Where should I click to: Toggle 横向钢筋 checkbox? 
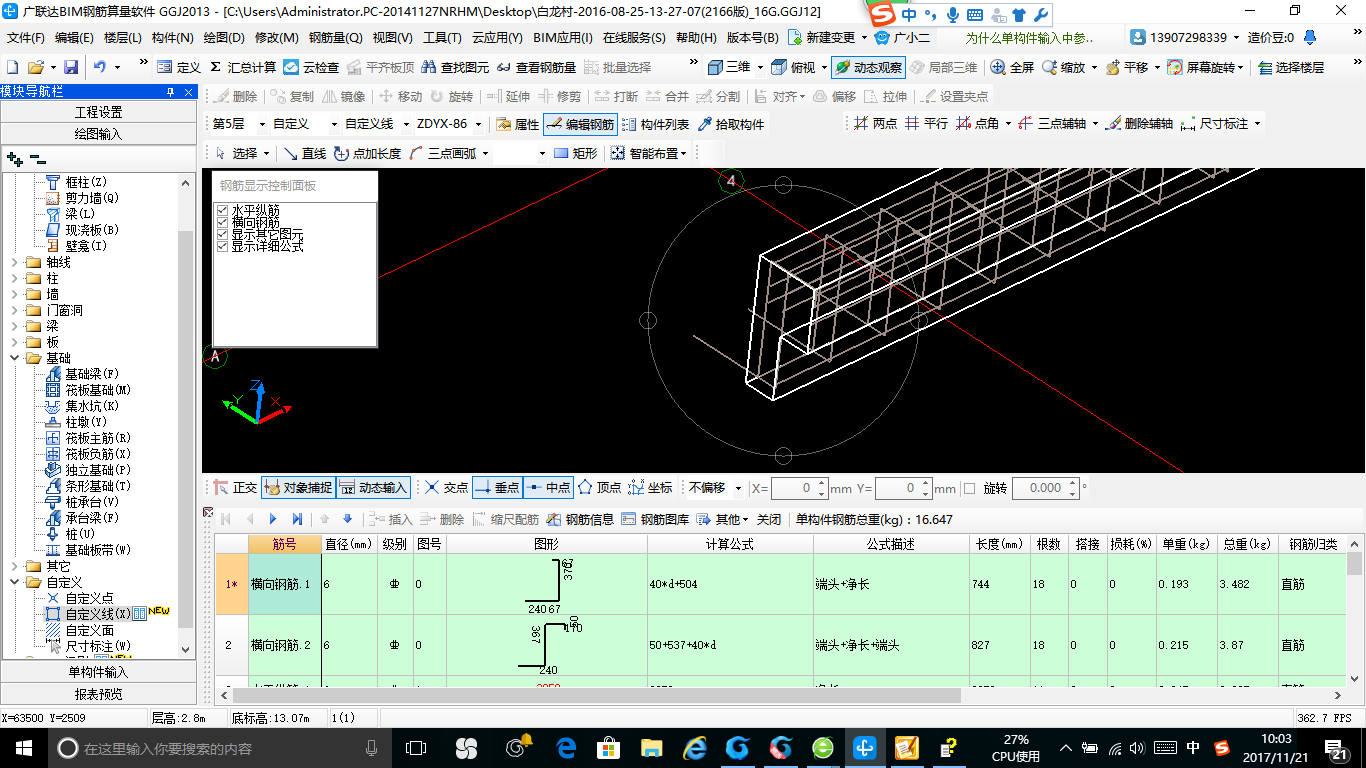pos(222,222)
